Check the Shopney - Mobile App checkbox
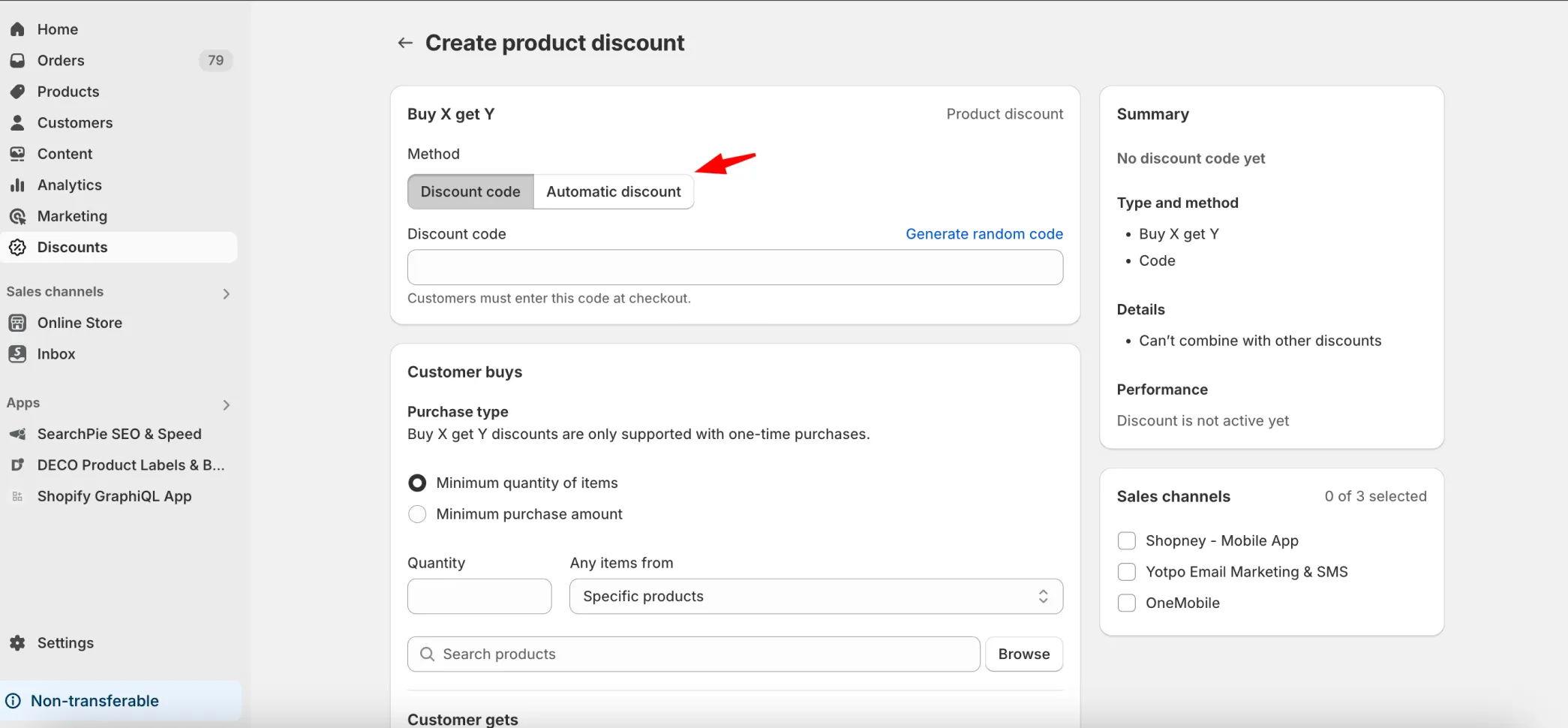The height and width of the screenshot is (728, 1568). pos(1127,540)
